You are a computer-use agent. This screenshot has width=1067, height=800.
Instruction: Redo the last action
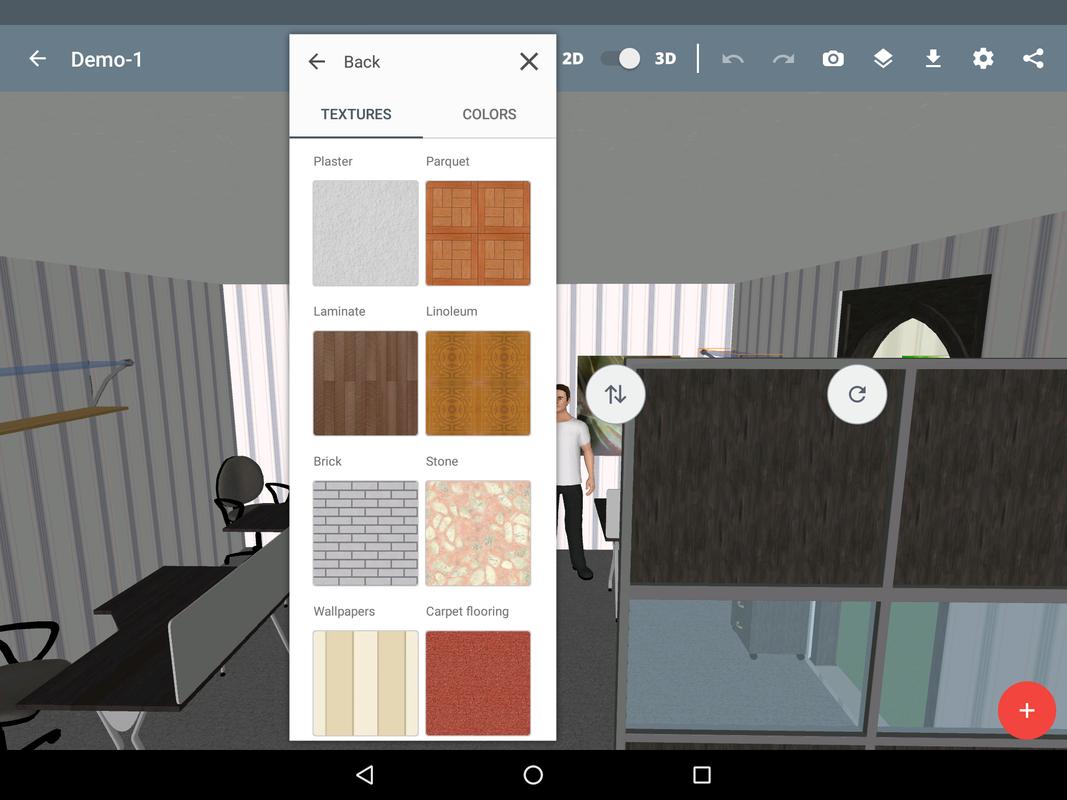point(783,59)
